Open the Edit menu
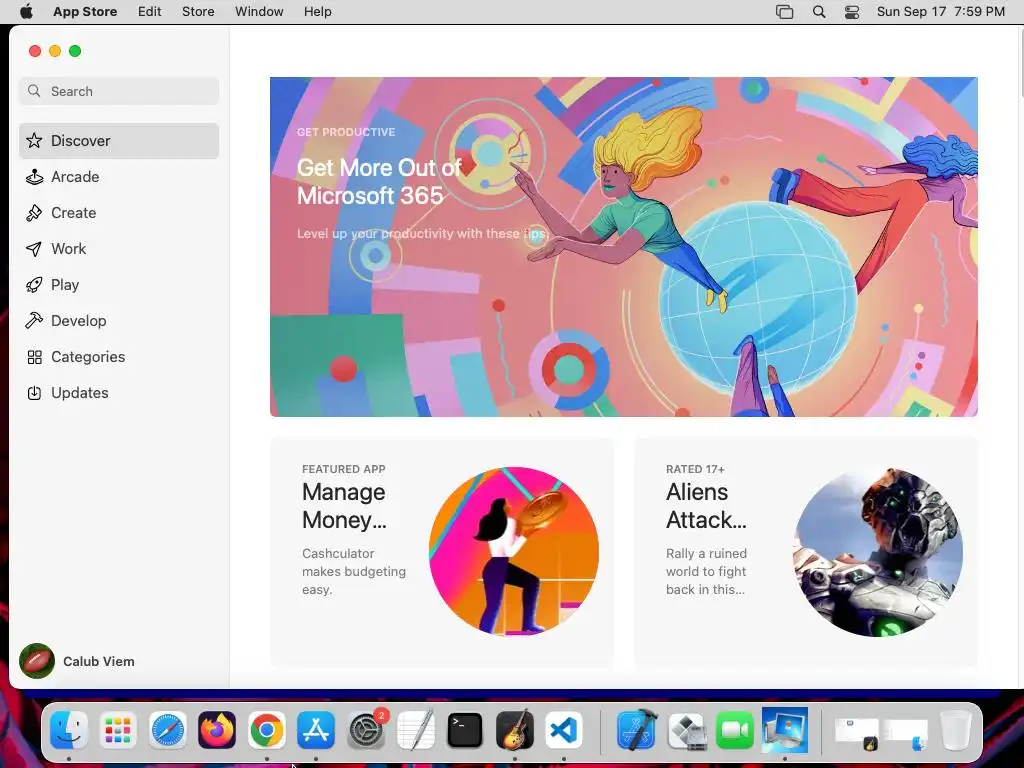 coord(150,12)
